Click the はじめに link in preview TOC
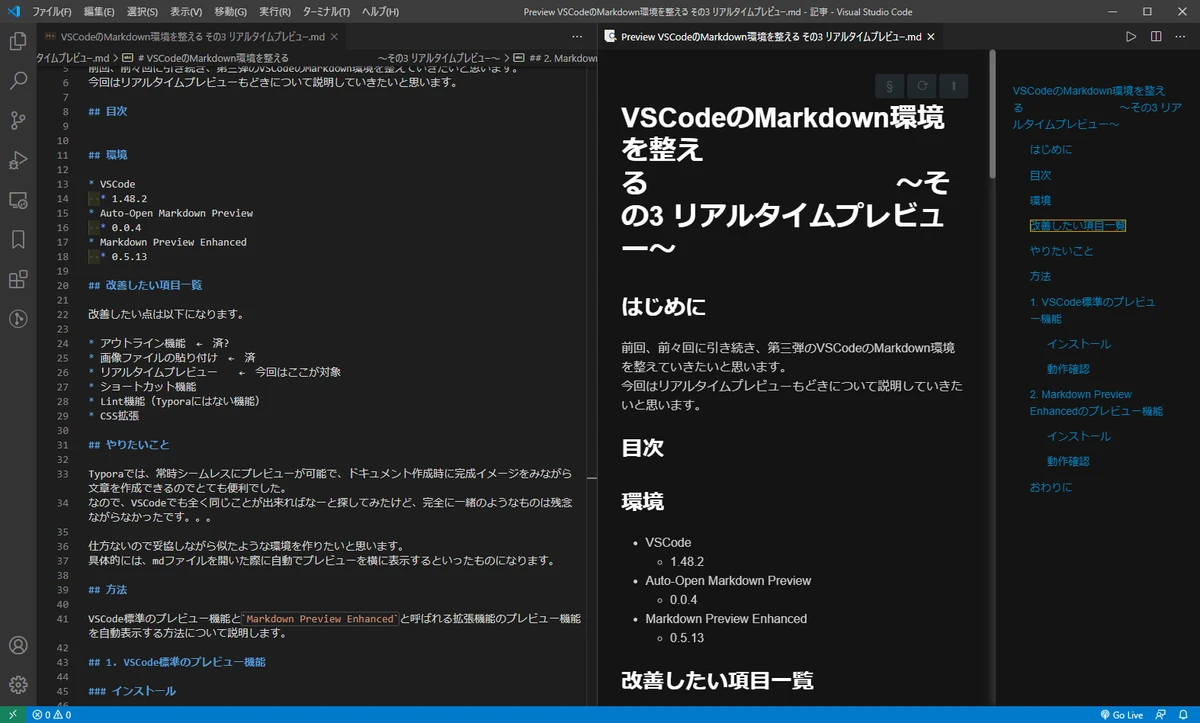Viewport: 1200px width, 723px height. 1051,149
